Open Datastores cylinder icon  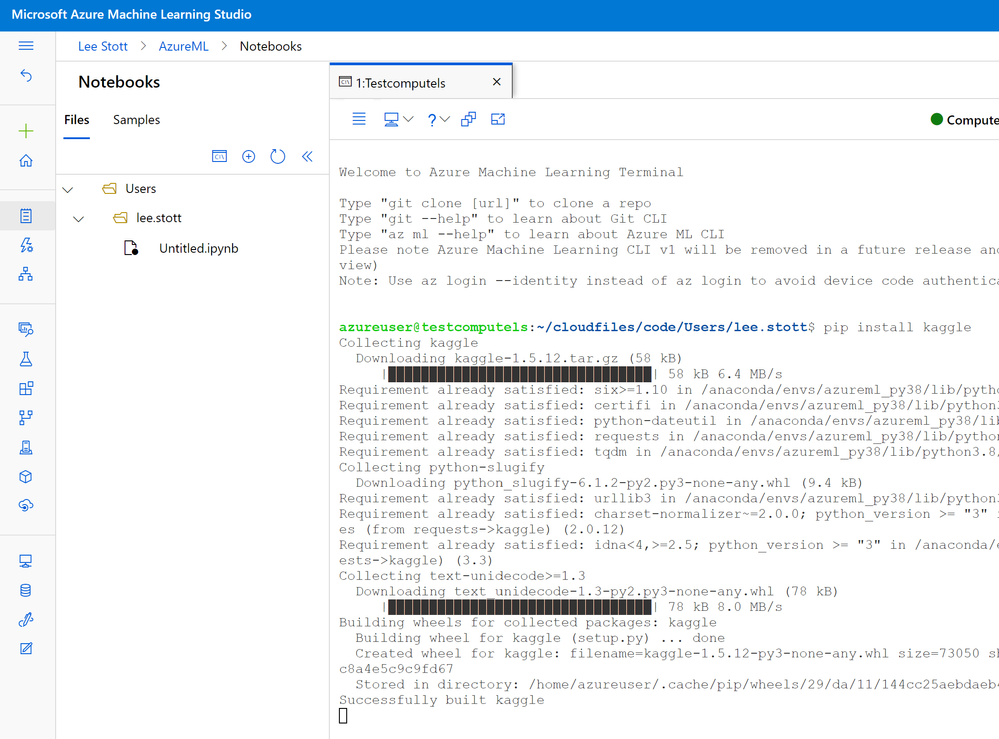[26, 591]
